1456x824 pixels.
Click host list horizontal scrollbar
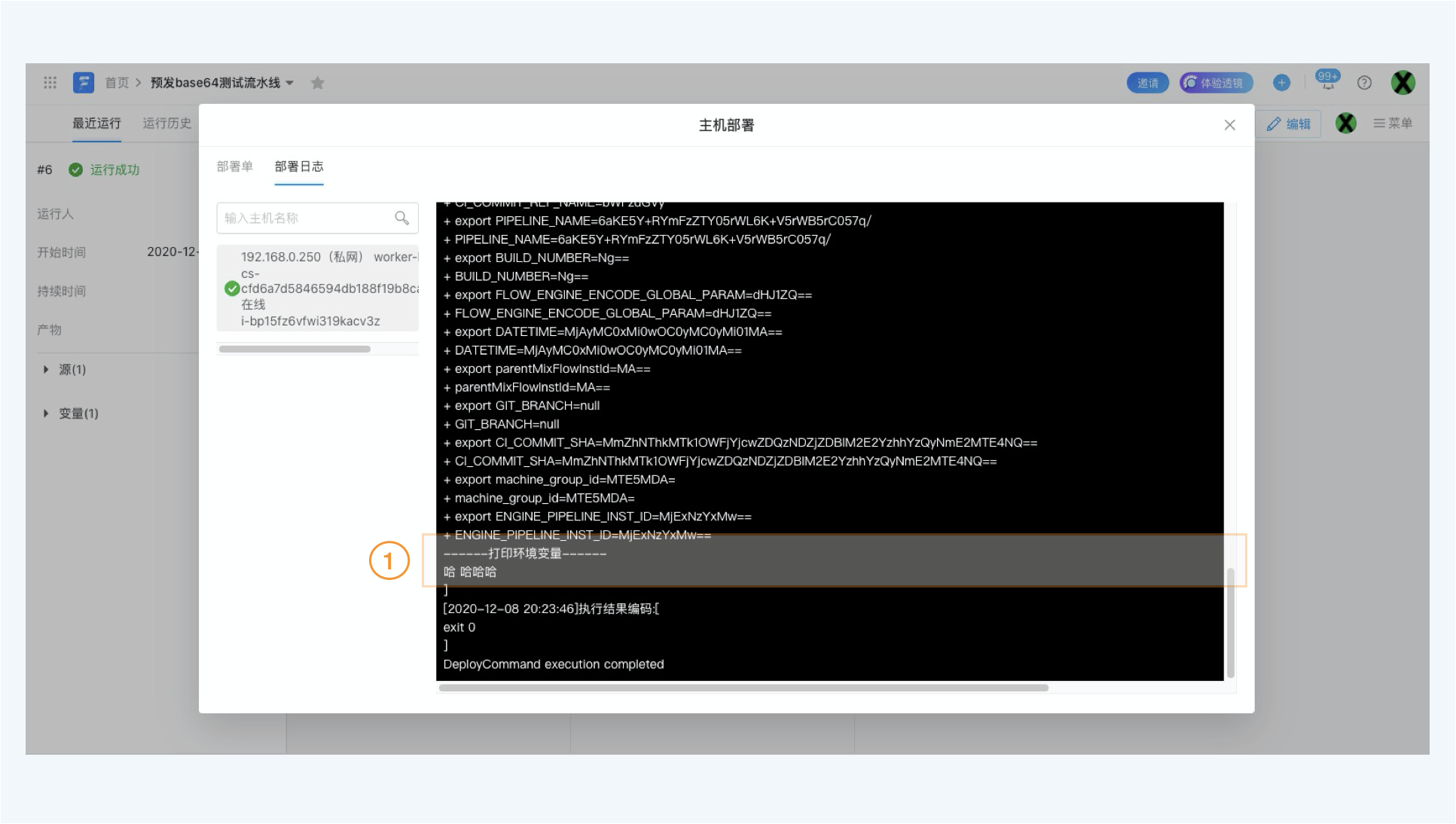[x=295, y=349]
